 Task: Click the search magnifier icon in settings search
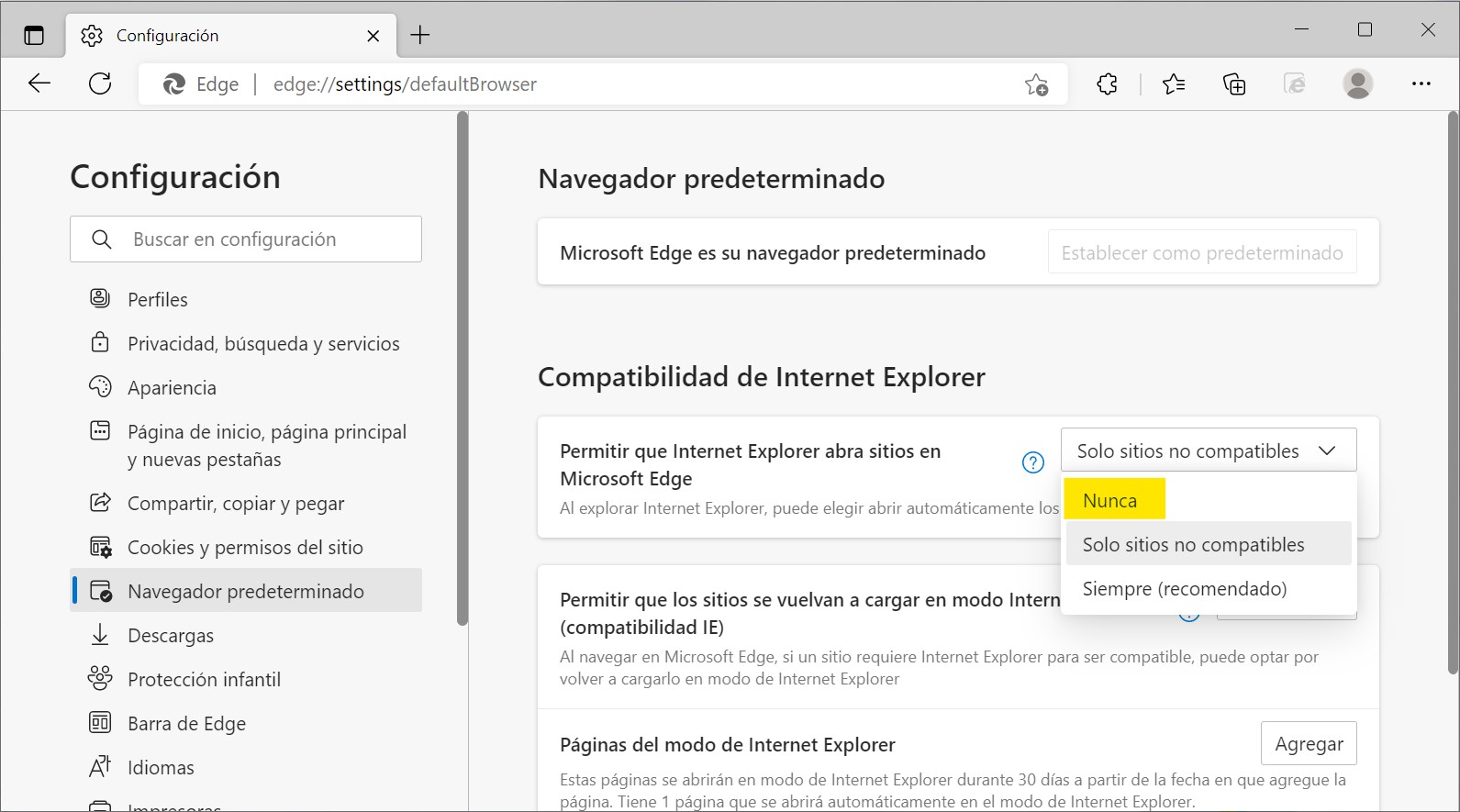(102, 239)
